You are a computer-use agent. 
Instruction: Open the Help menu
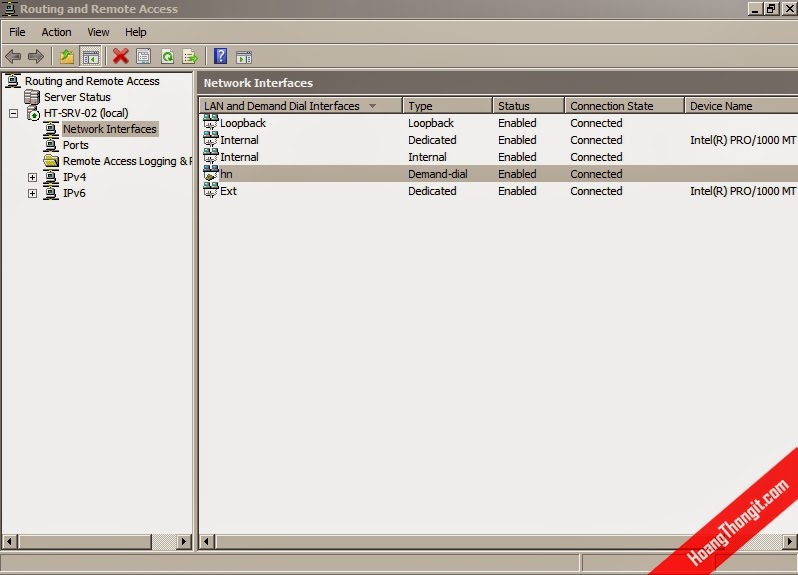coord(136,32)
